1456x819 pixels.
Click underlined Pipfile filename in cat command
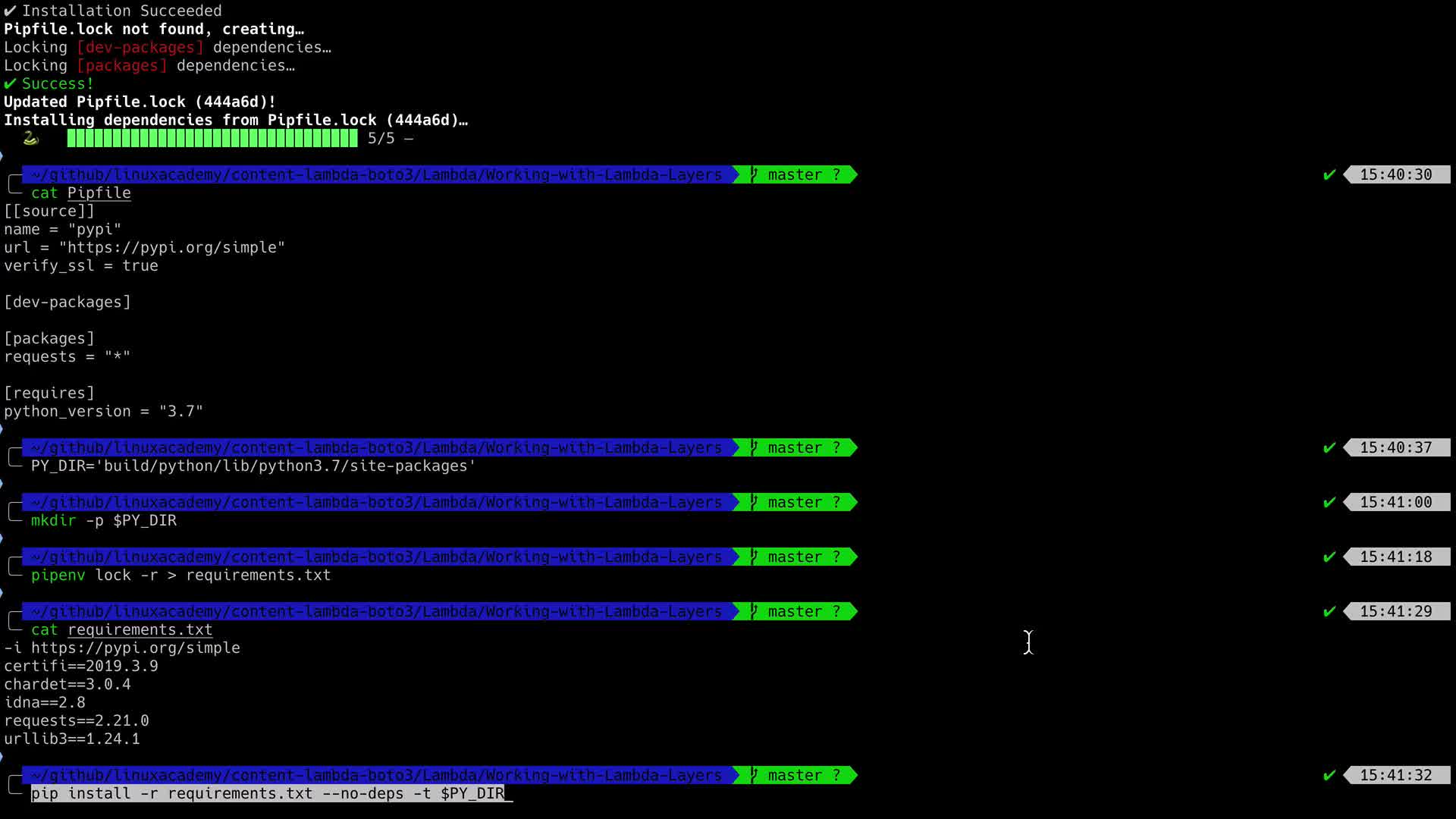tap(99, 193)
